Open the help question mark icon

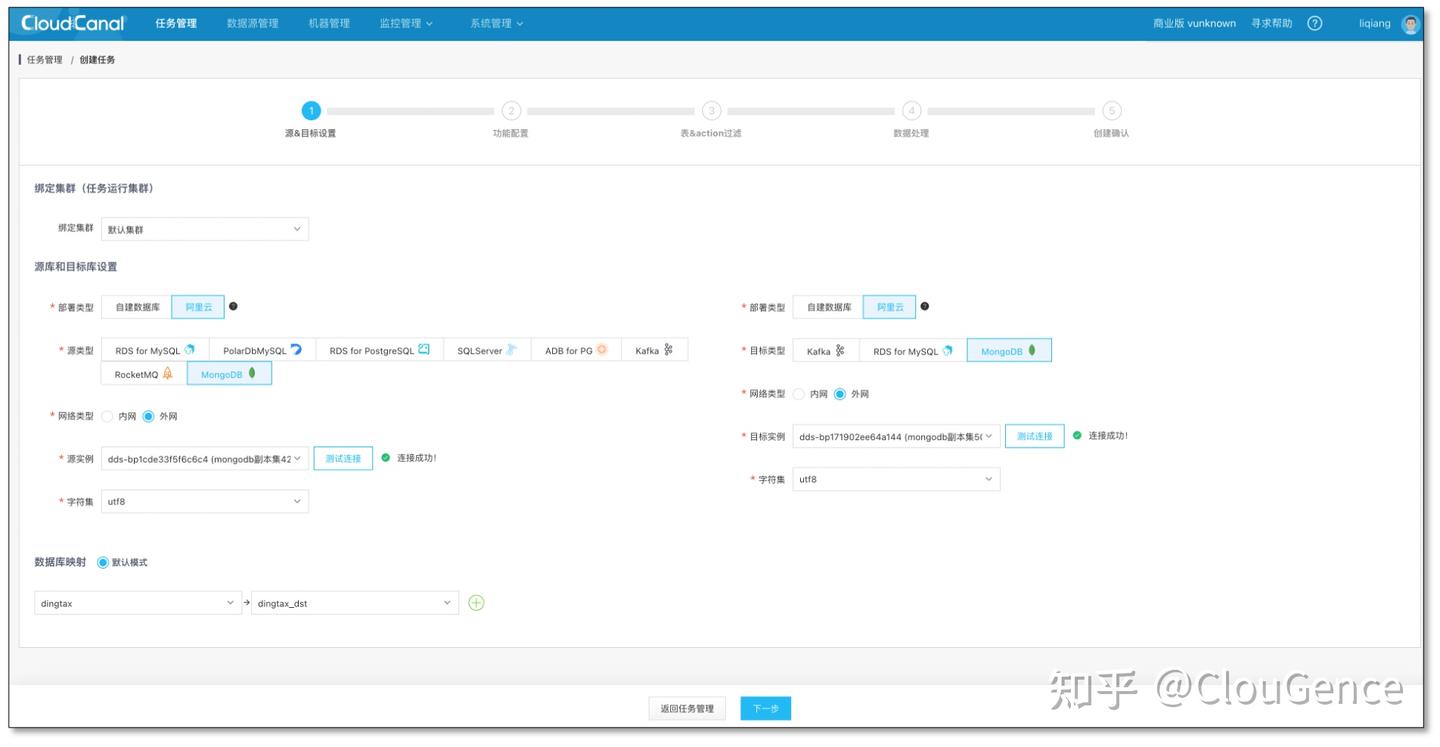[1314, 22]
